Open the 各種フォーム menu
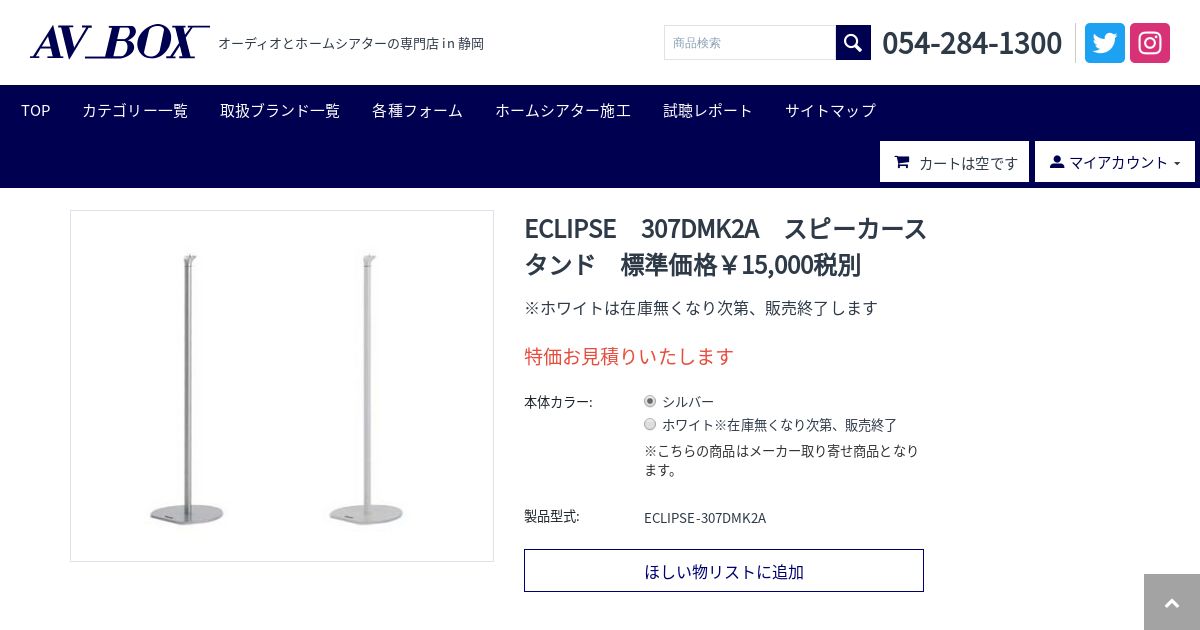The width and height of the screenshot is (1200, 630). click(417, 110)
